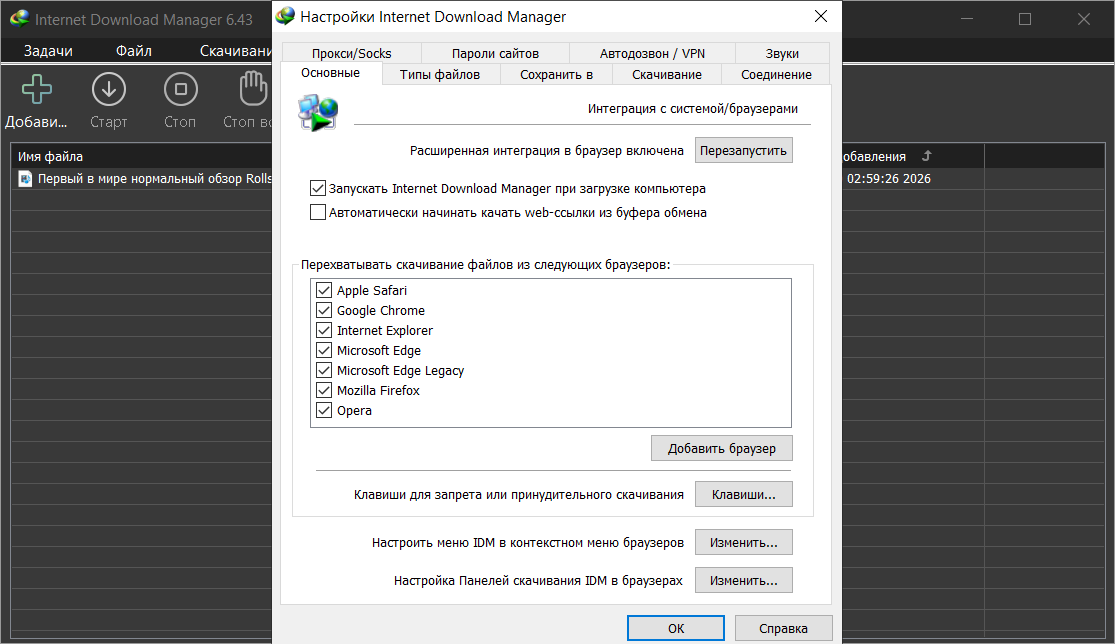The height and width of the screenshot is (644, 1115).
Task: Close the settings dialog with X
Action: coord(821,16)
